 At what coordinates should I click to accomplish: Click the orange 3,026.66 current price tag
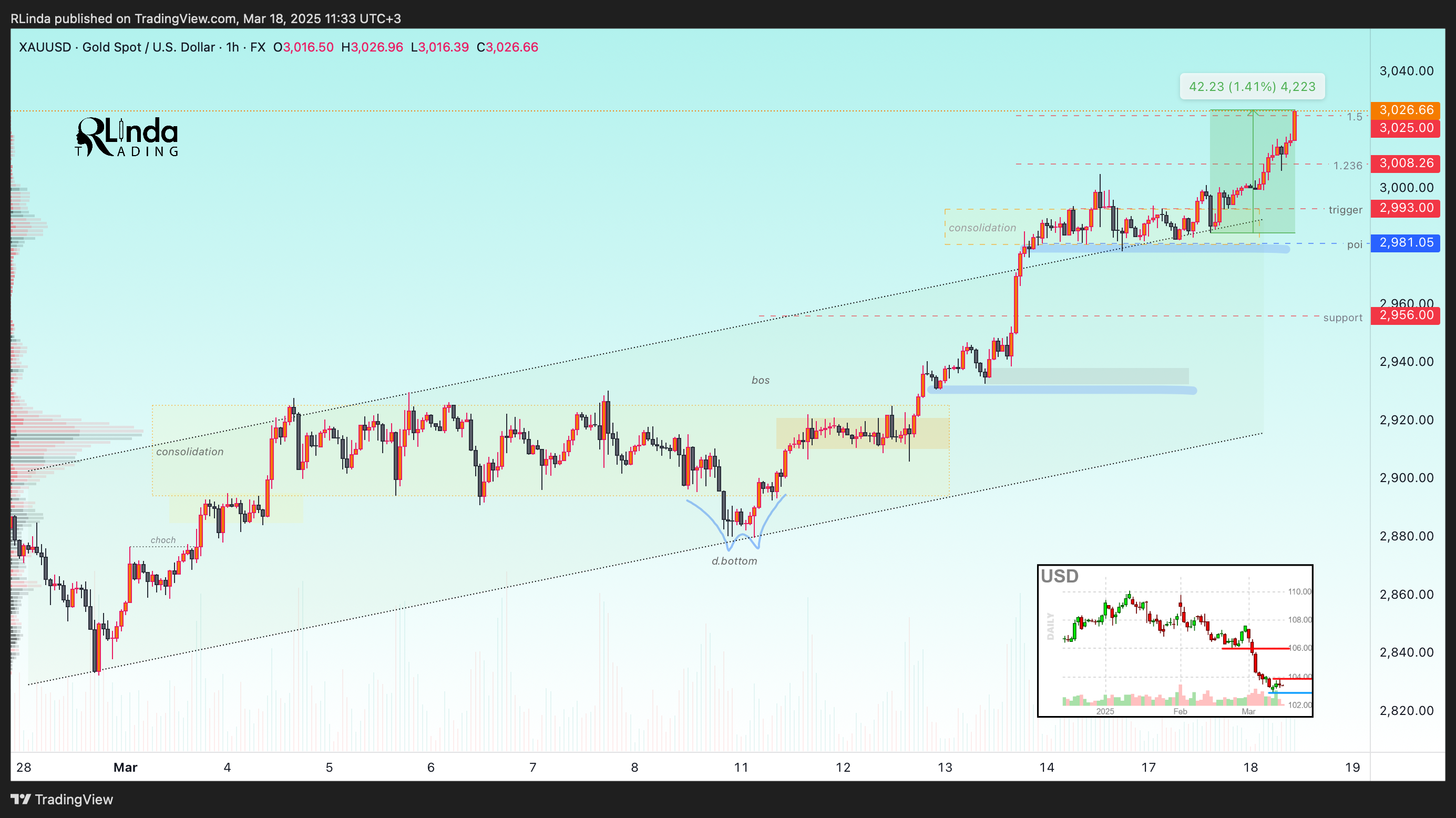(x=1405, y=110)
